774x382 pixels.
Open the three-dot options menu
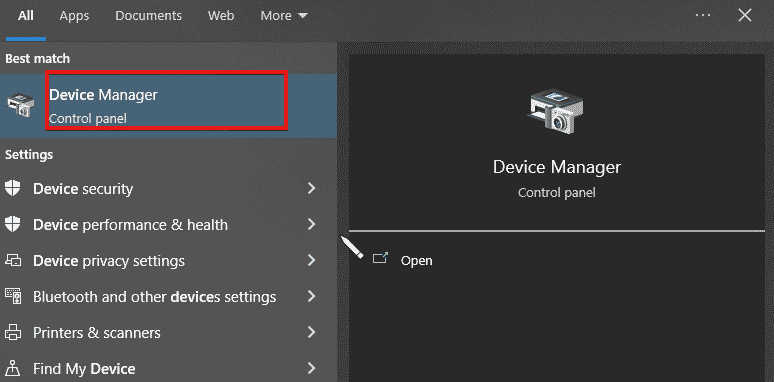(702, 15)
